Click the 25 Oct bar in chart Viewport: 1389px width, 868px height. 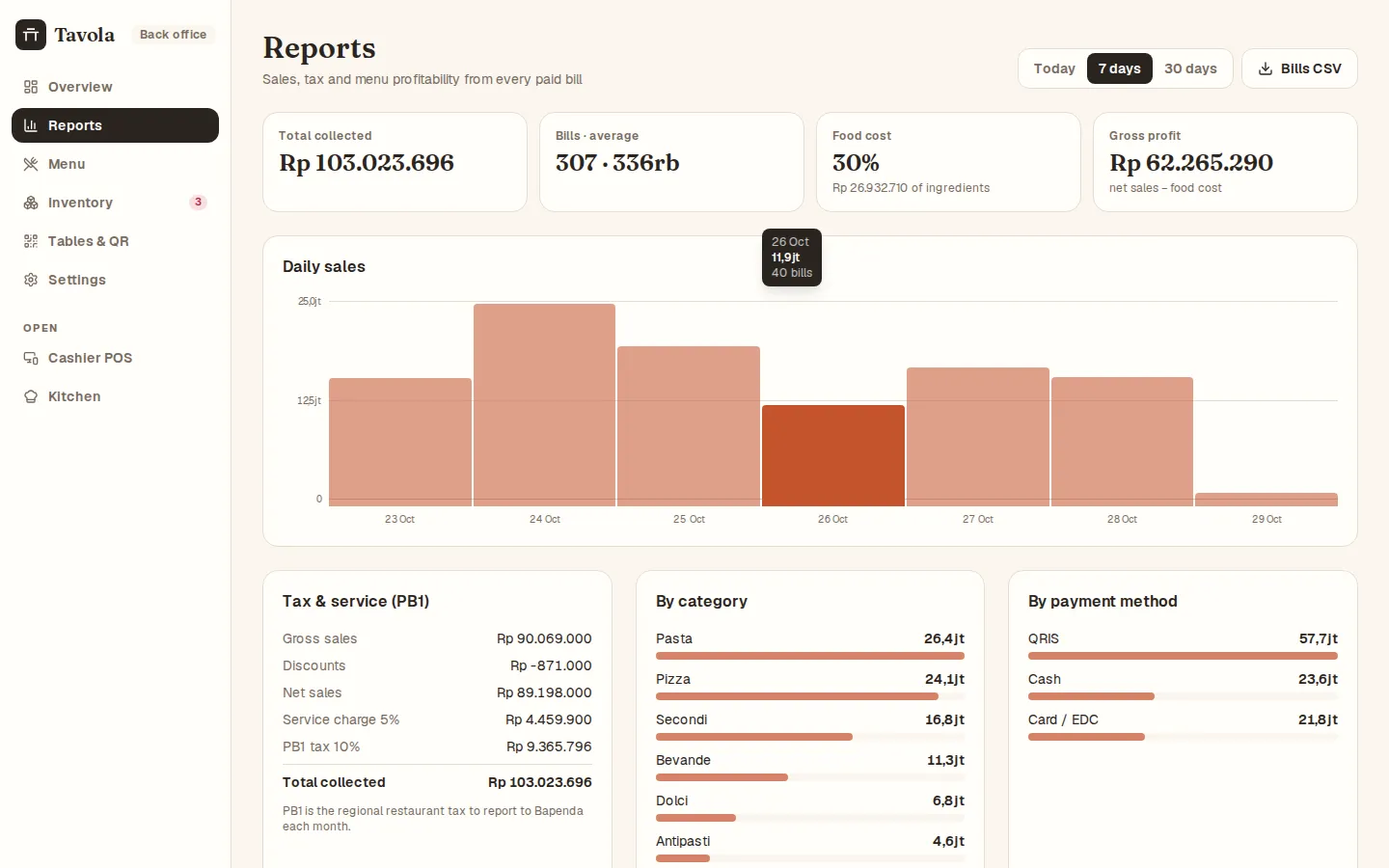click(689, 426)
